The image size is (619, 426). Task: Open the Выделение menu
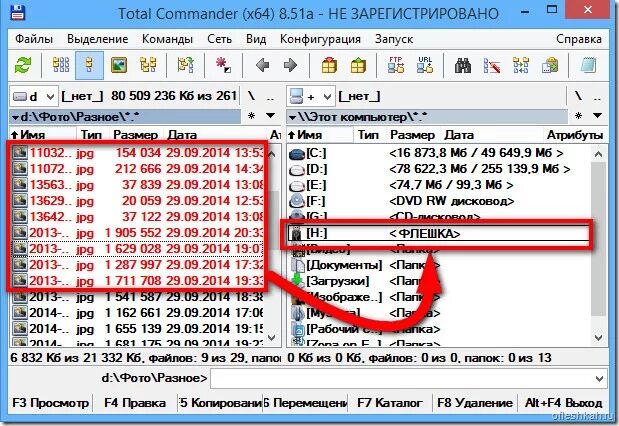coord(98,39)
